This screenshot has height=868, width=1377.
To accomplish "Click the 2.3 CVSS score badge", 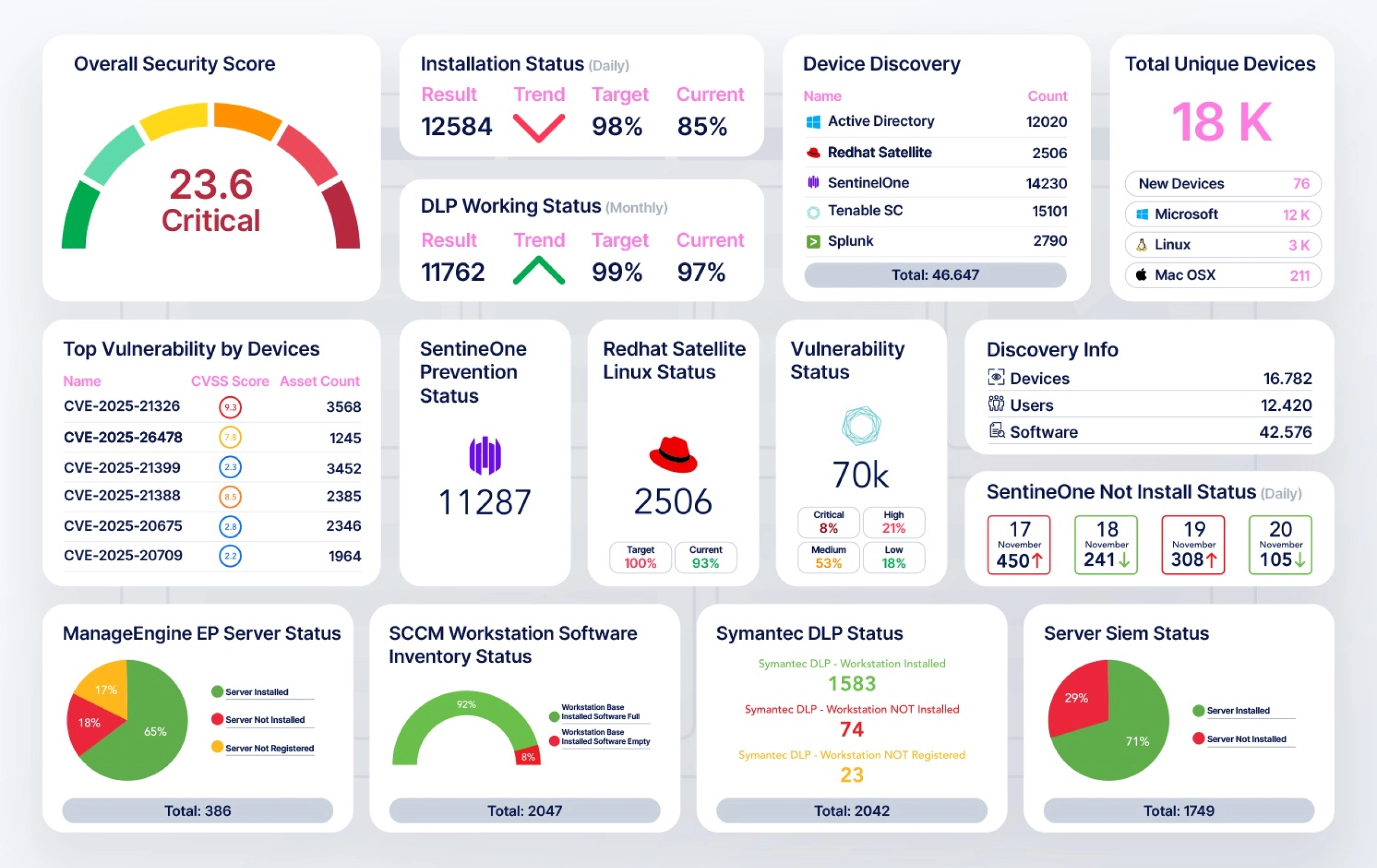I will pos(231,467).
